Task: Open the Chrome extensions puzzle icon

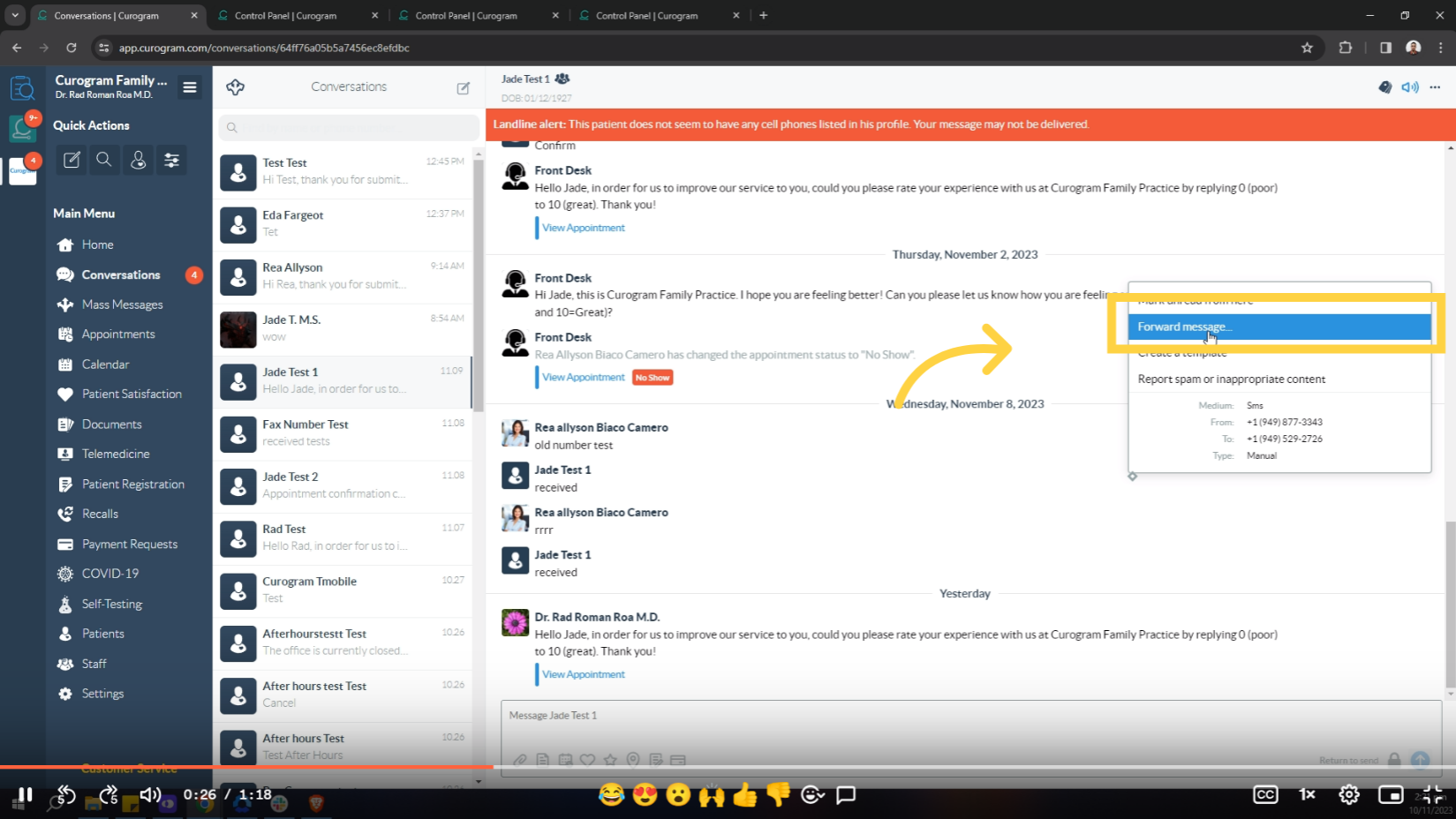Action: point(1346,48)
